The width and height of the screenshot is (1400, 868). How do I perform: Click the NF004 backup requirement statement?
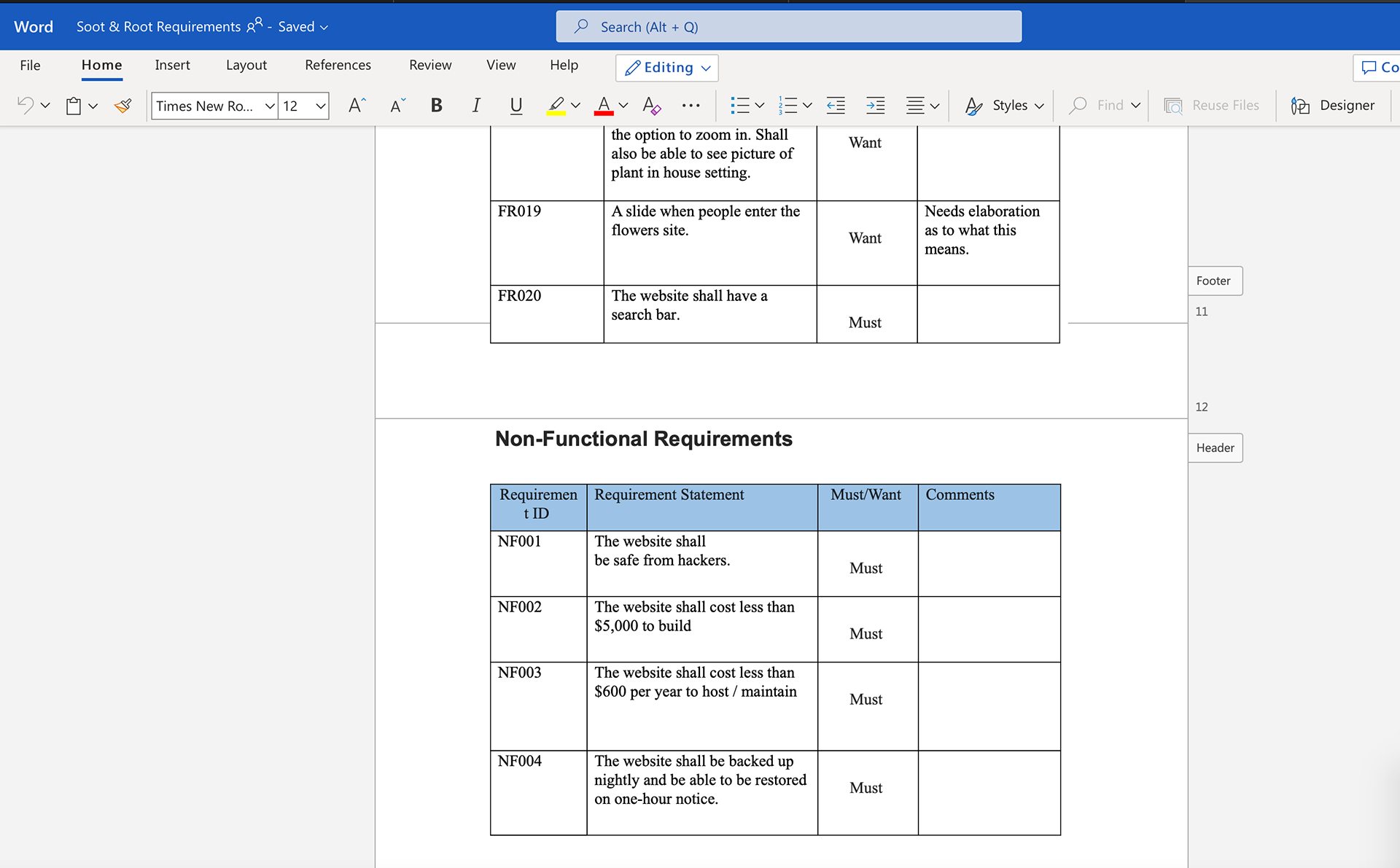(x=701, y=792)
